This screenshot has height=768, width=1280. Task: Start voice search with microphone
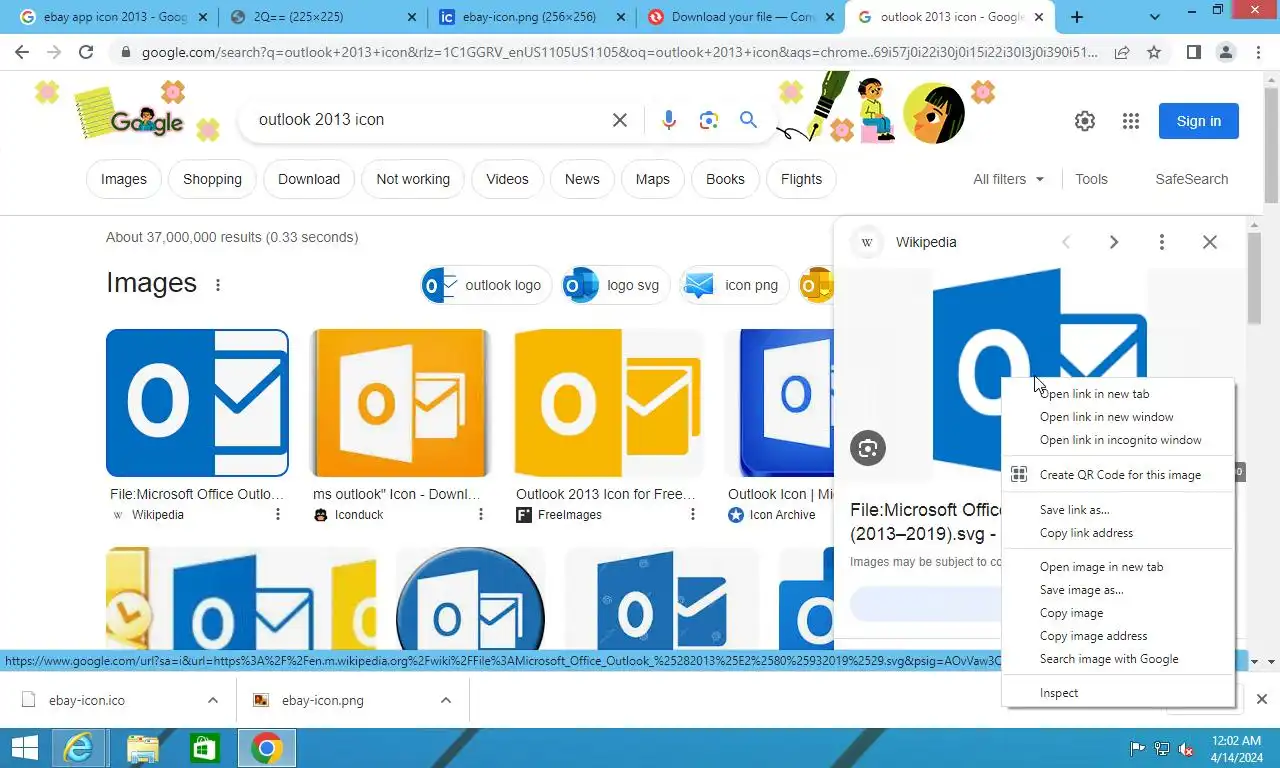tap(669, 120)
